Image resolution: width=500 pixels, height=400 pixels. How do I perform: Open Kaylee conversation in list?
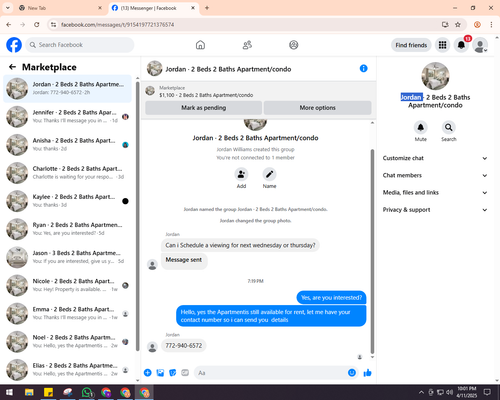(67, 201)
